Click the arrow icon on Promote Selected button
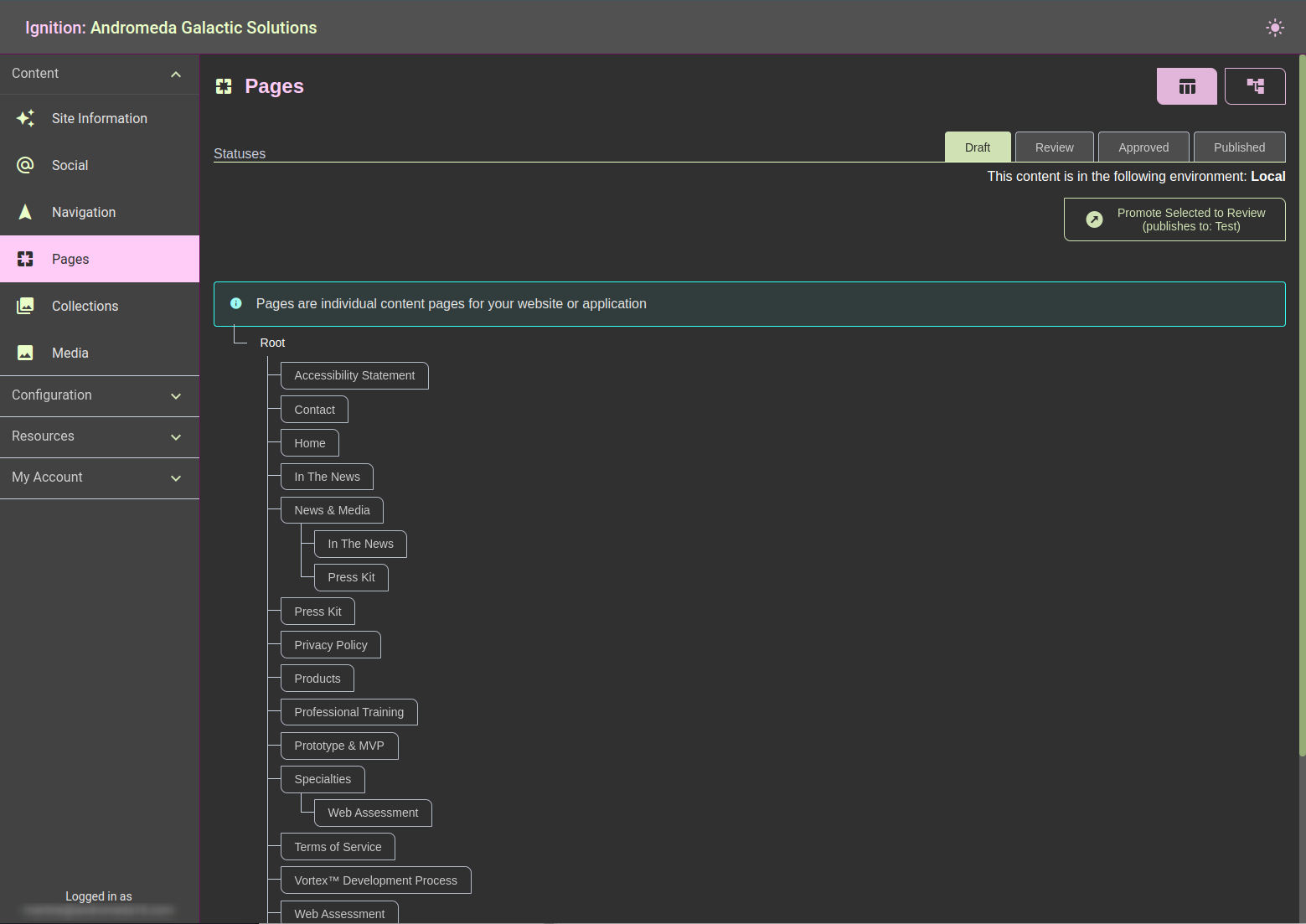The height and width of the screenshot is (924, 1306). pos(1094,219)
